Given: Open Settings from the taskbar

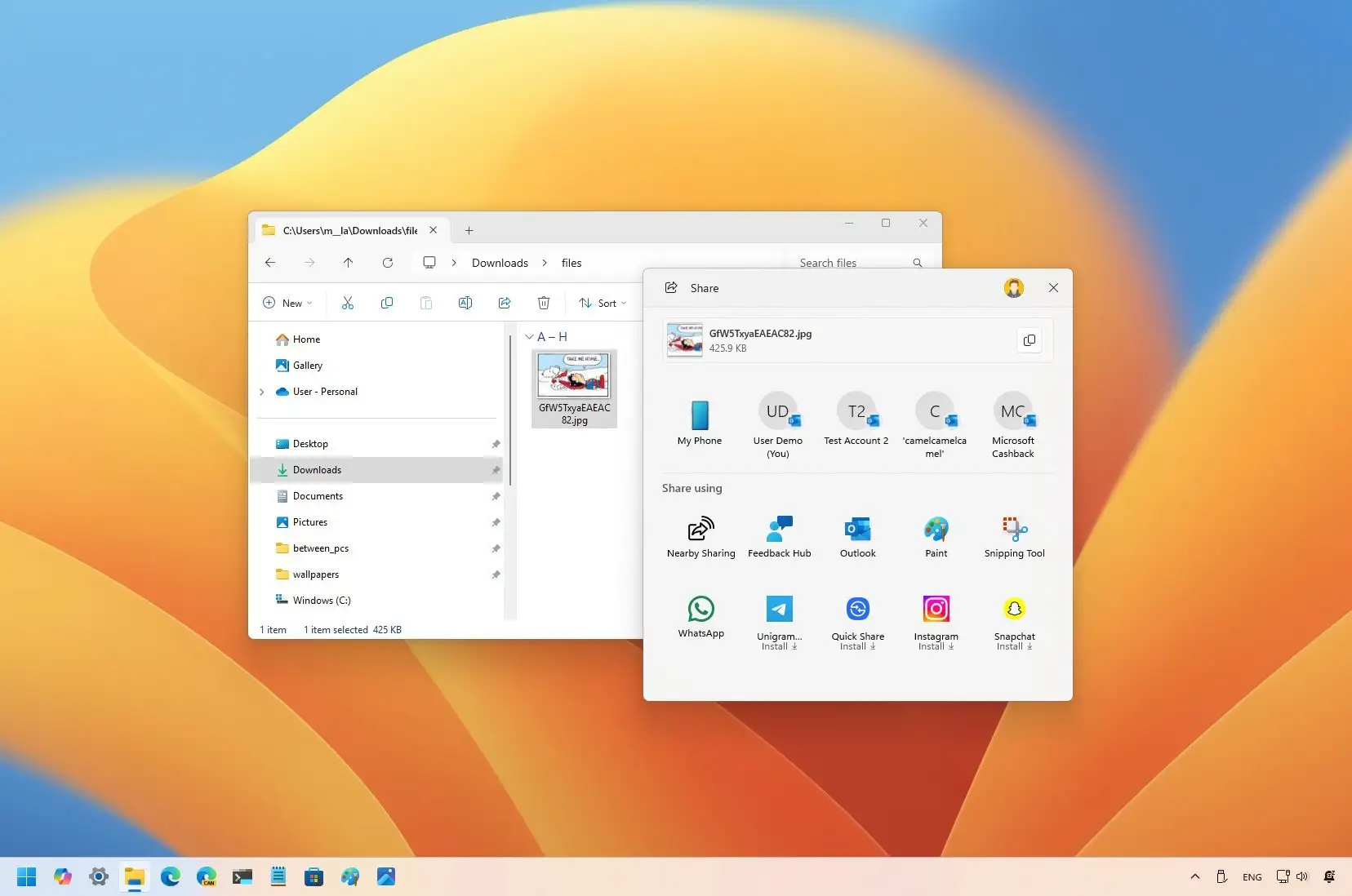Looking at the screenshot, I should 99,876.
